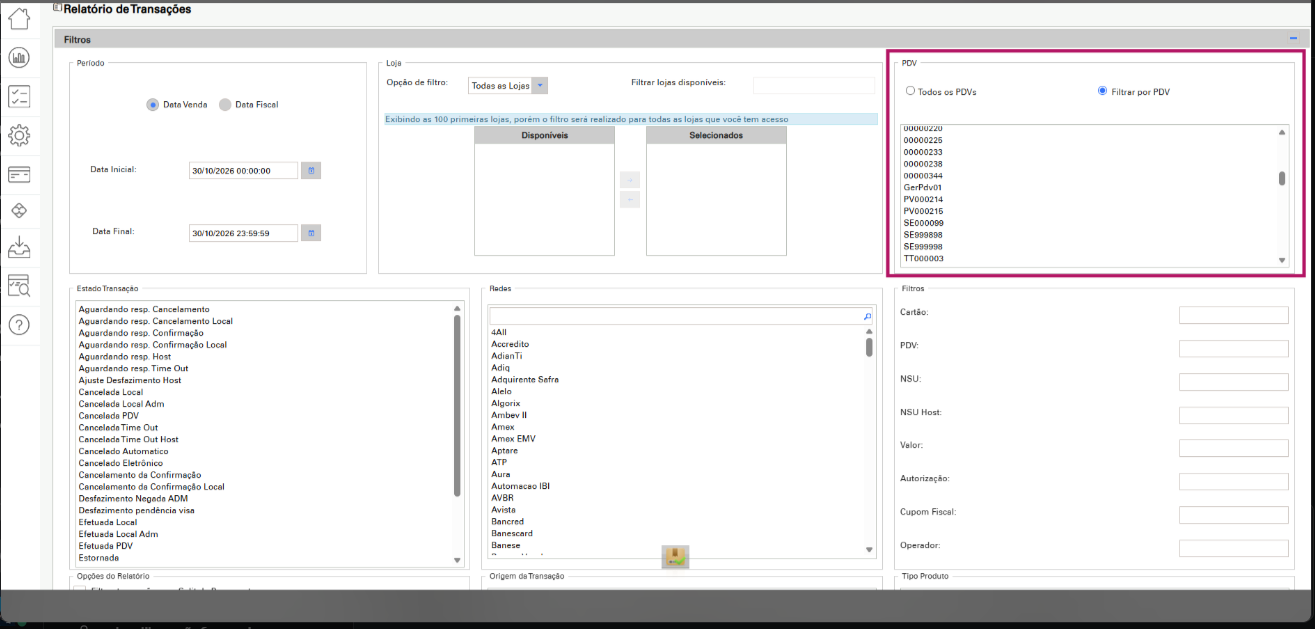Open the calendar picker for Data Inicial
The width and height of the screenshot is (1315, 629).
(x=311, y=170)
